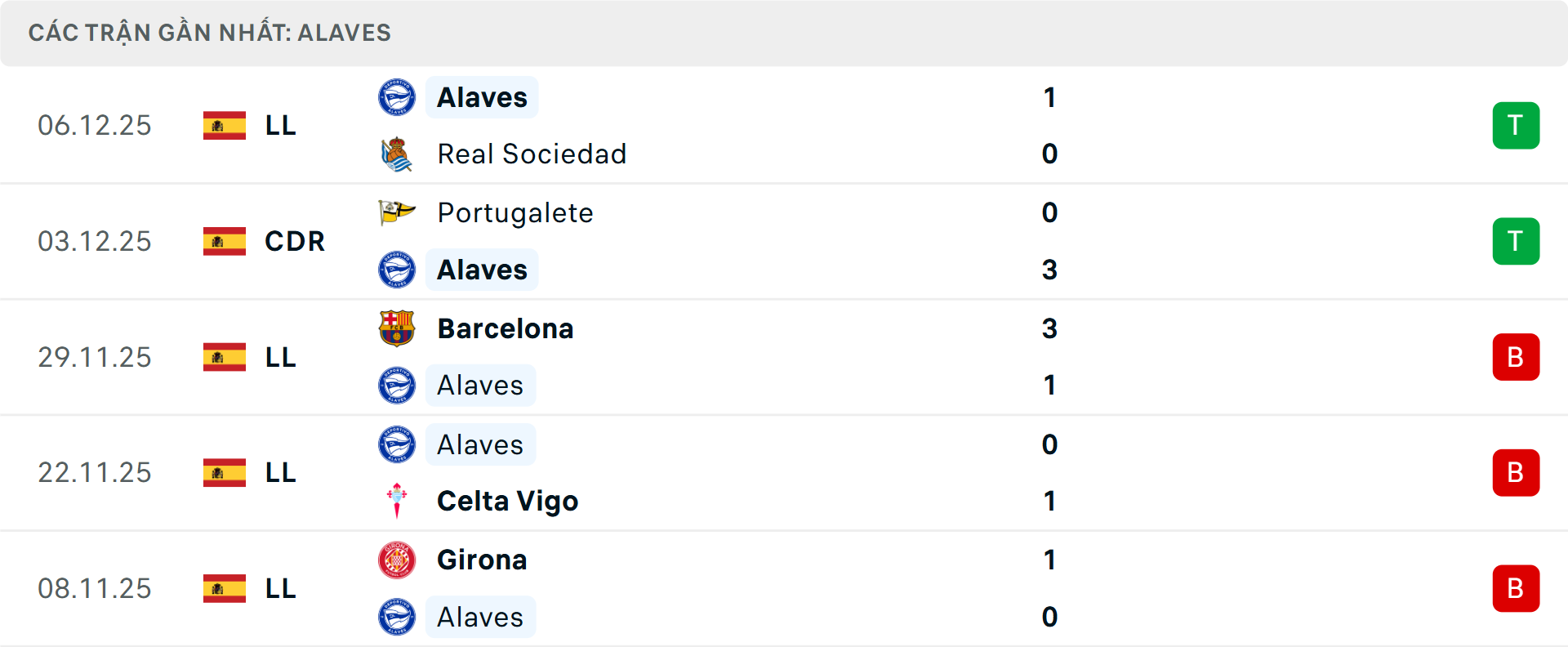
Task: Click the Alaves club crest in the first match
Action: coord(397,97)
